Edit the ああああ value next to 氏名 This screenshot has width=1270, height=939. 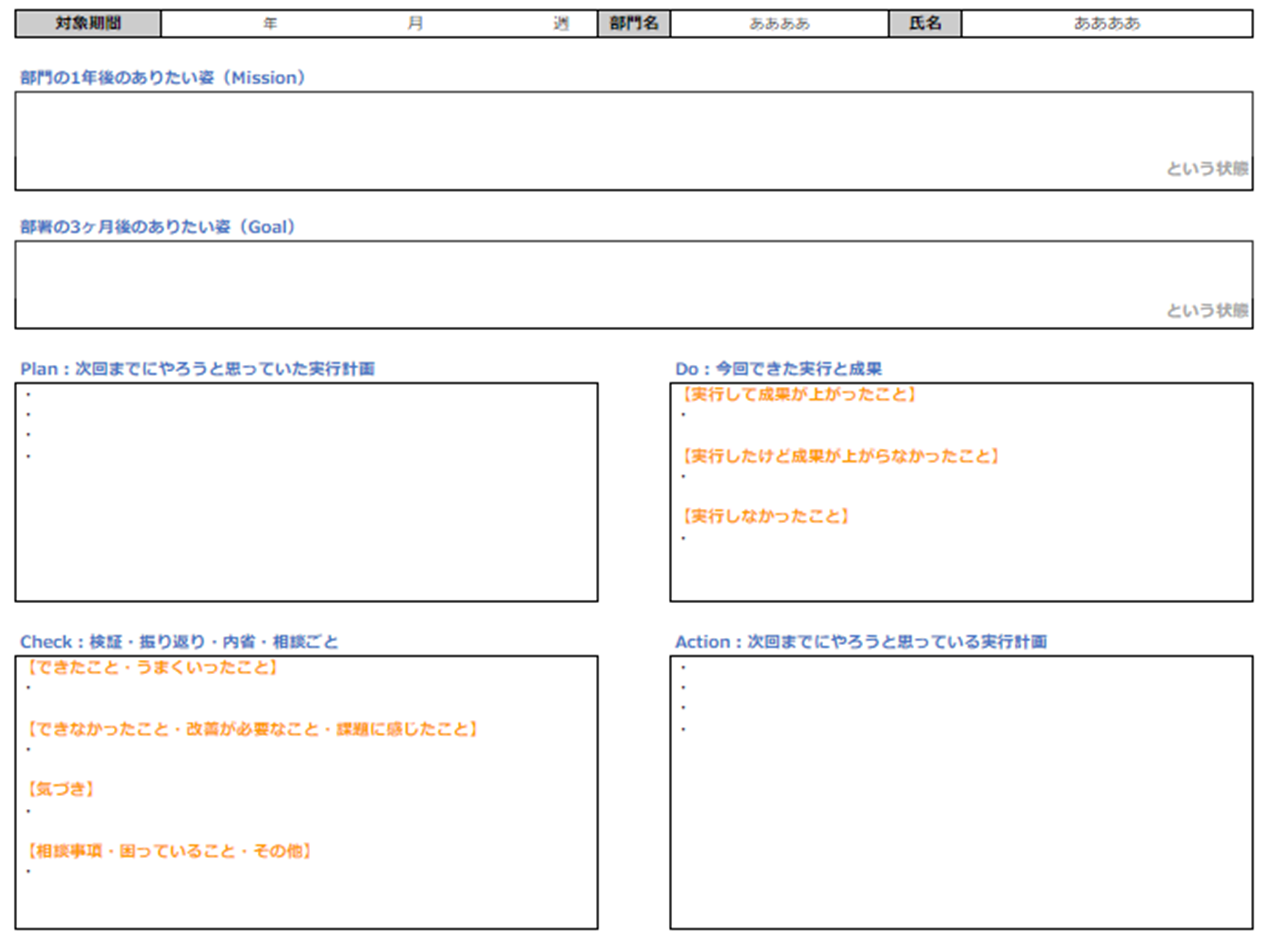1106,24
